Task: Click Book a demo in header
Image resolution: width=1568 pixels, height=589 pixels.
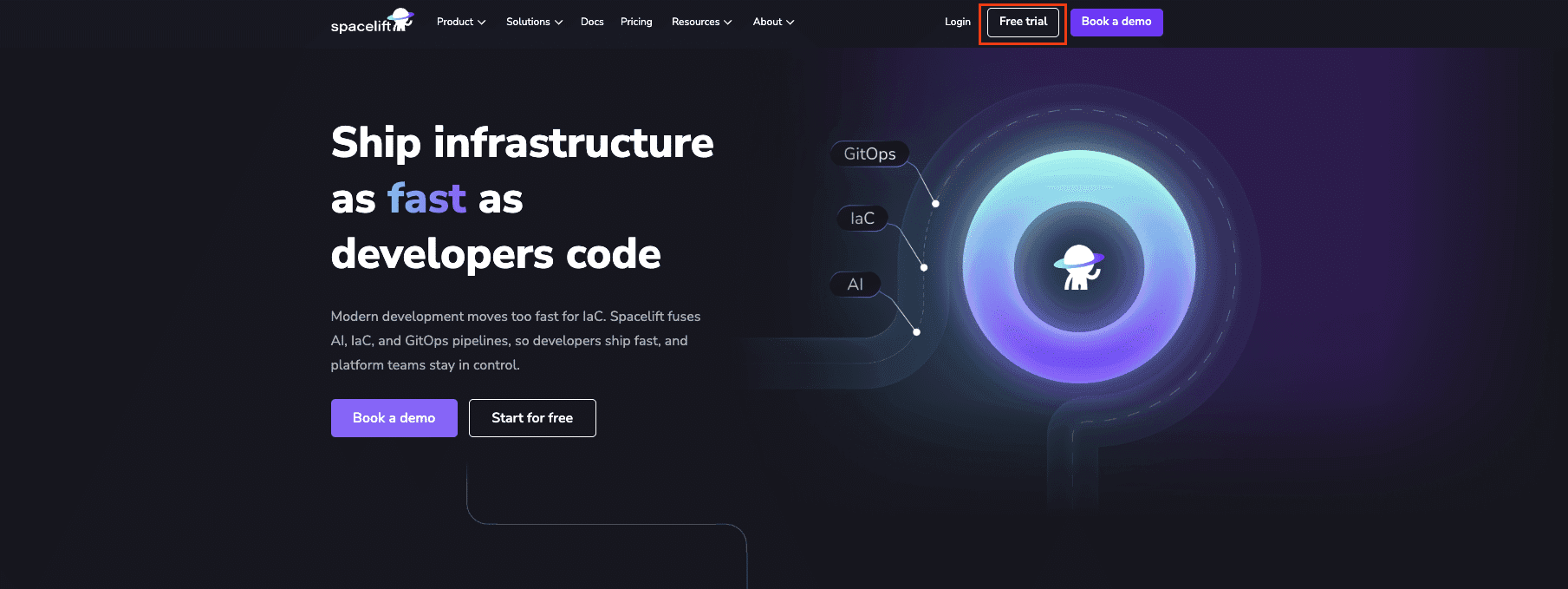Action: tap(1116, 22)
